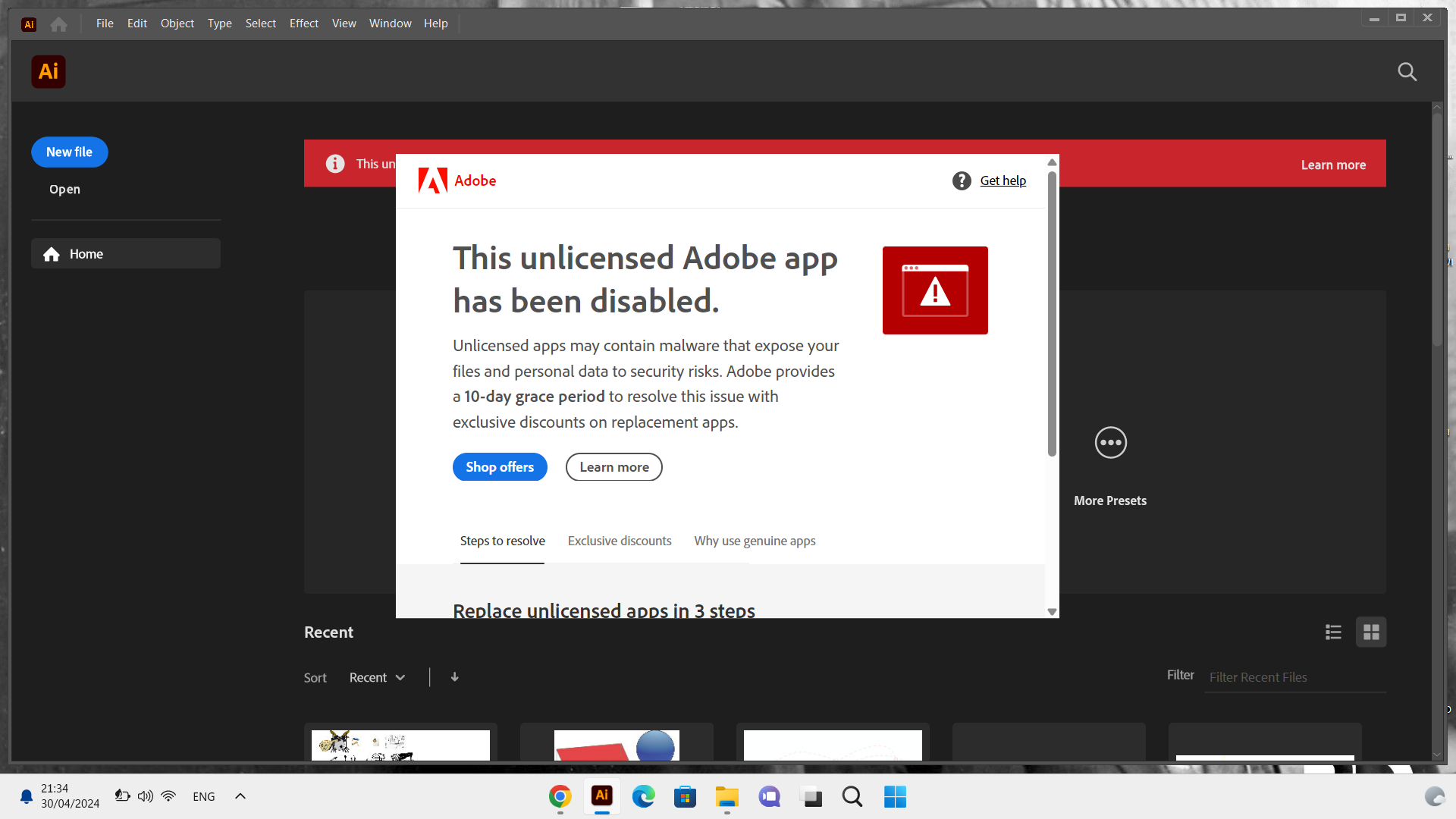Switch recent files to grid view
Screen dimensions: 1456x819
(1371, 632)
